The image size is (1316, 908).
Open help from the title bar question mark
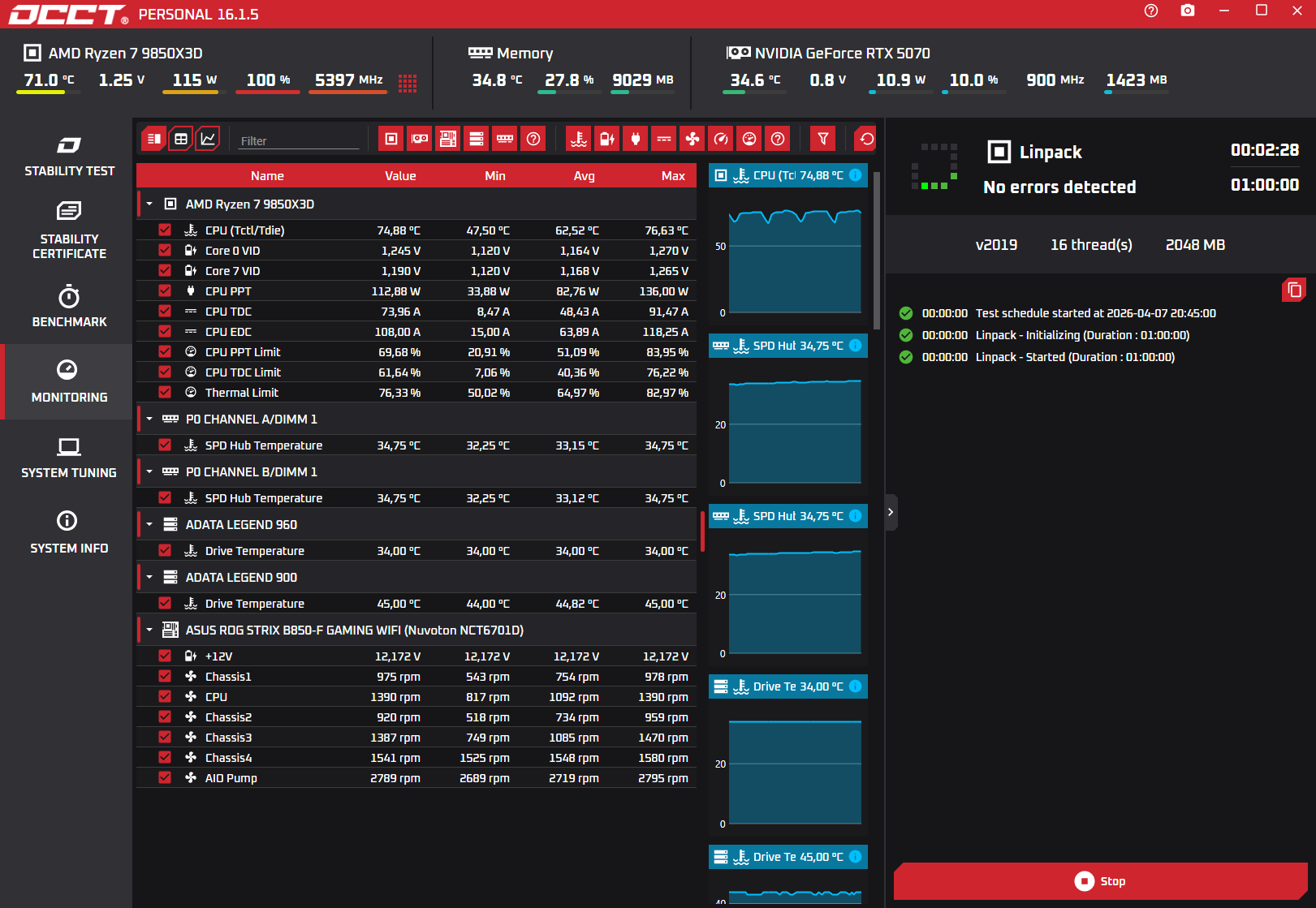pos(1151,11)
